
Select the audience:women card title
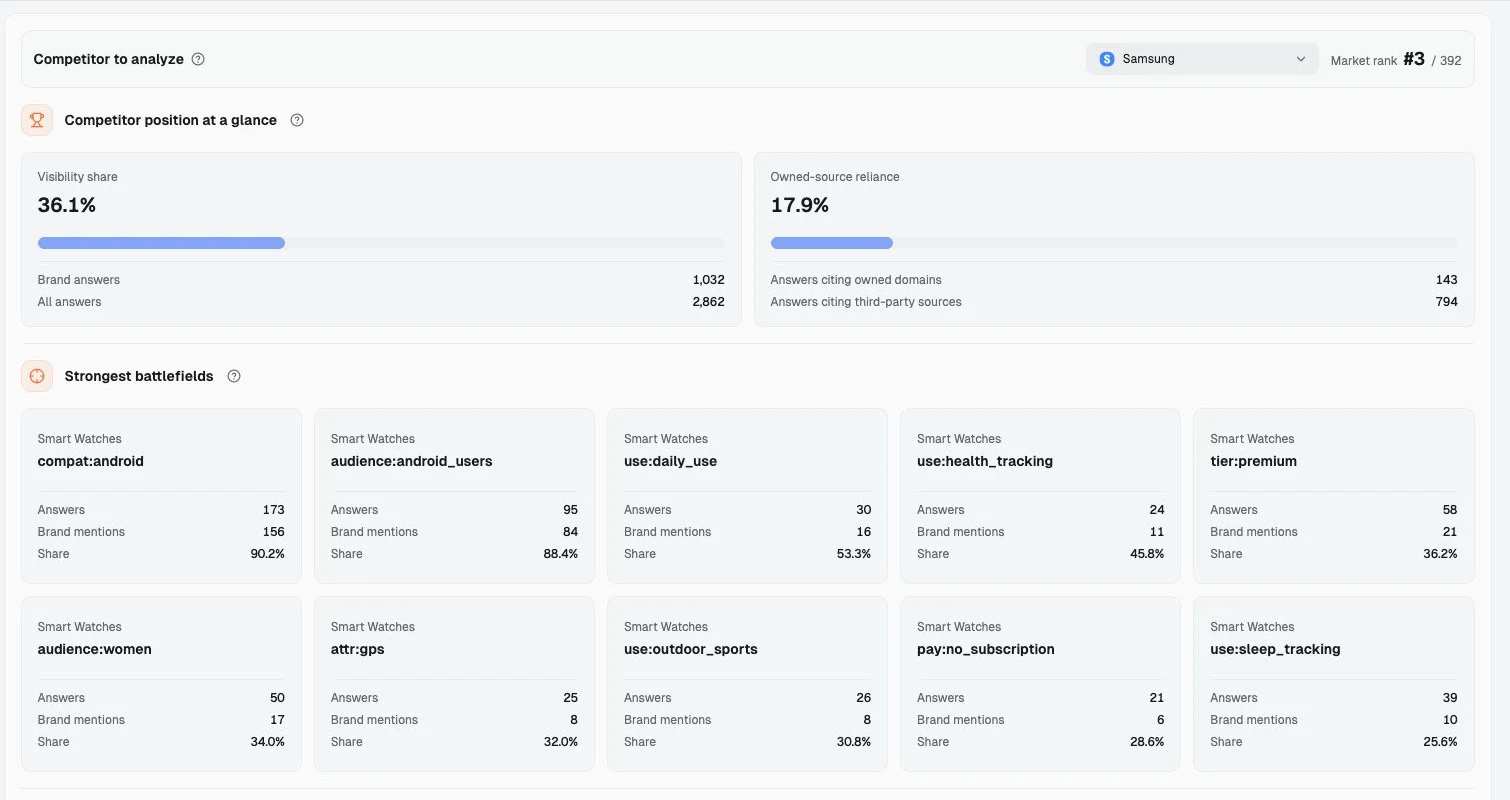coord(95,649)
